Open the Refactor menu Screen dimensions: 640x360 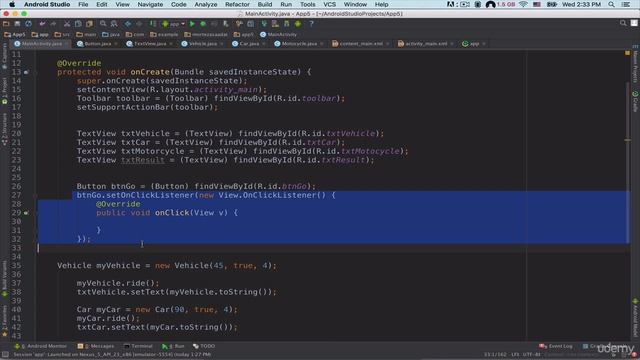(237, 4)
